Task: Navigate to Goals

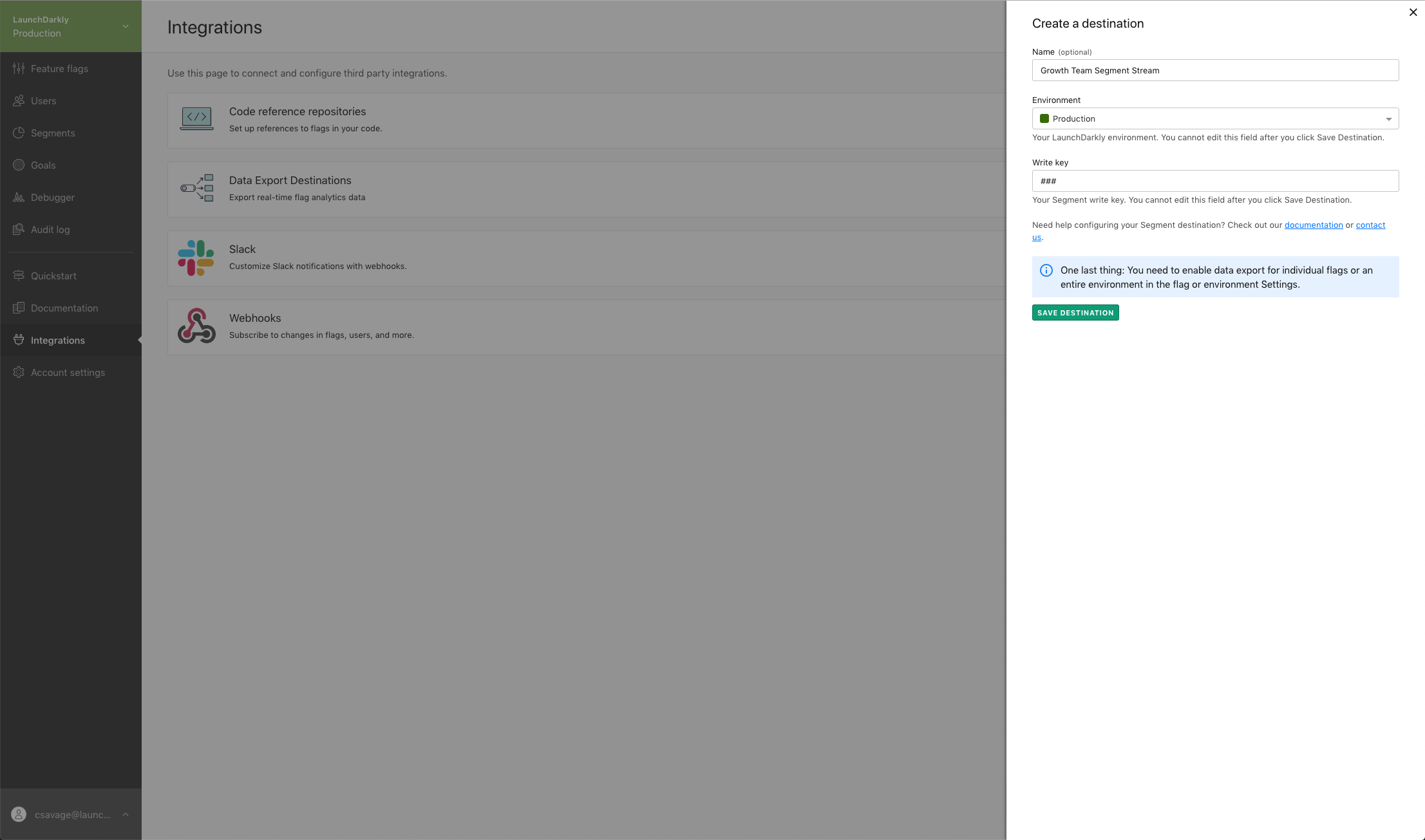Action: pos(71,165)
